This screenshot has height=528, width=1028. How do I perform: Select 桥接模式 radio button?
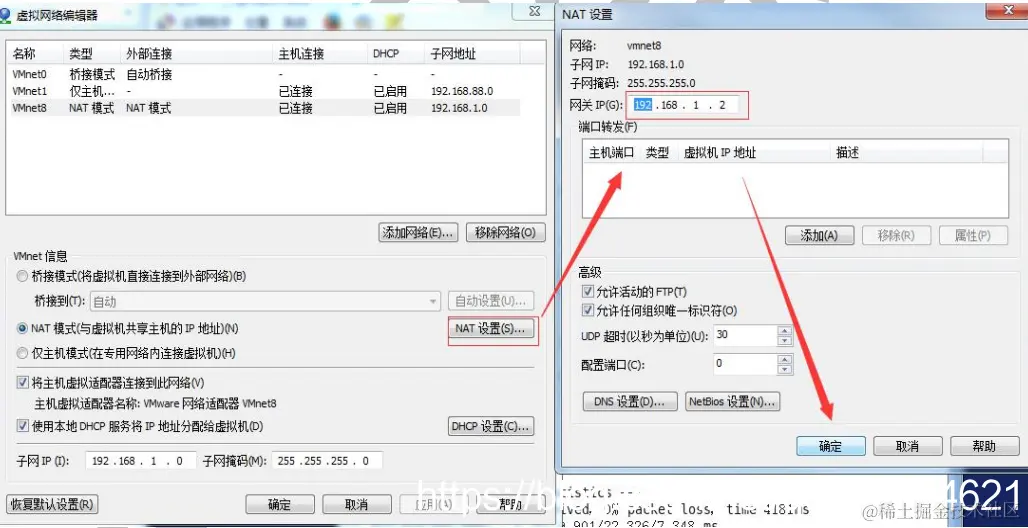tap(22, 277)
